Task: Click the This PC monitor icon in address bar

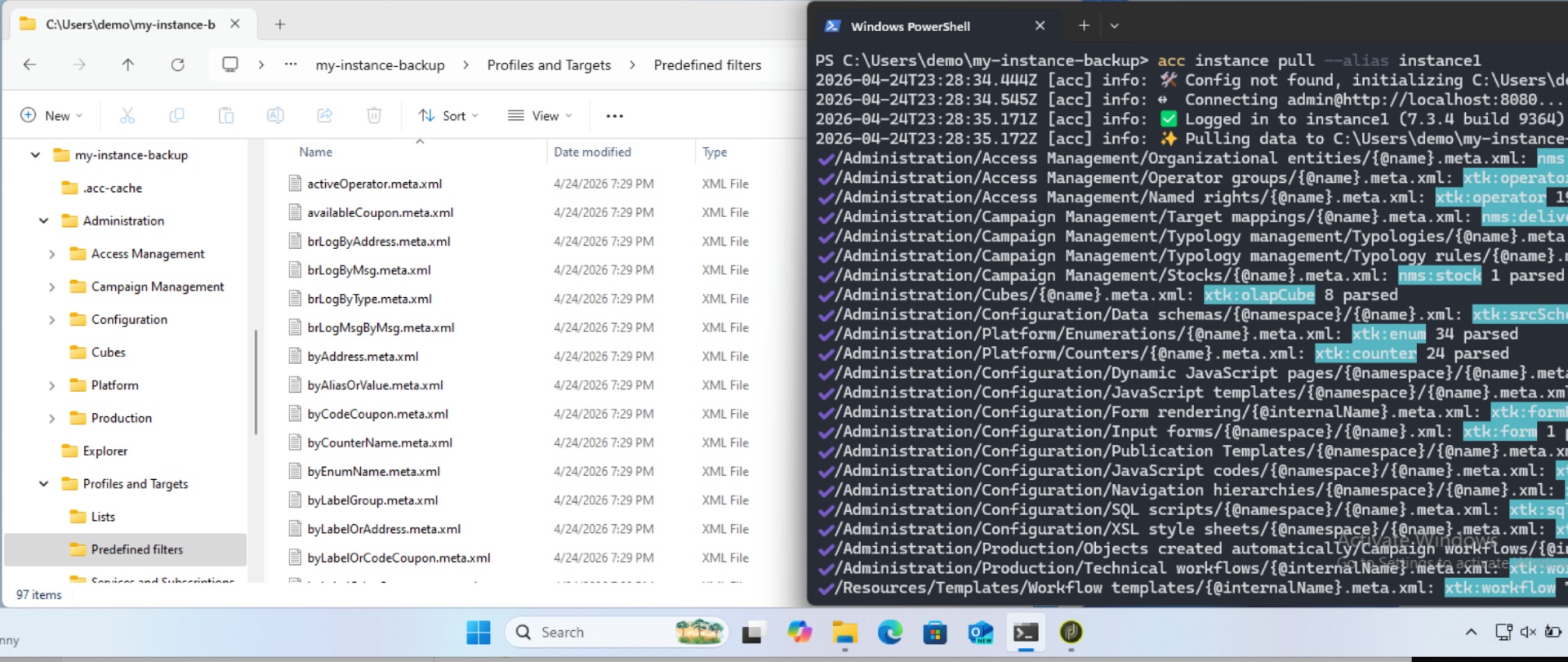Action: [x=230, y=64]
